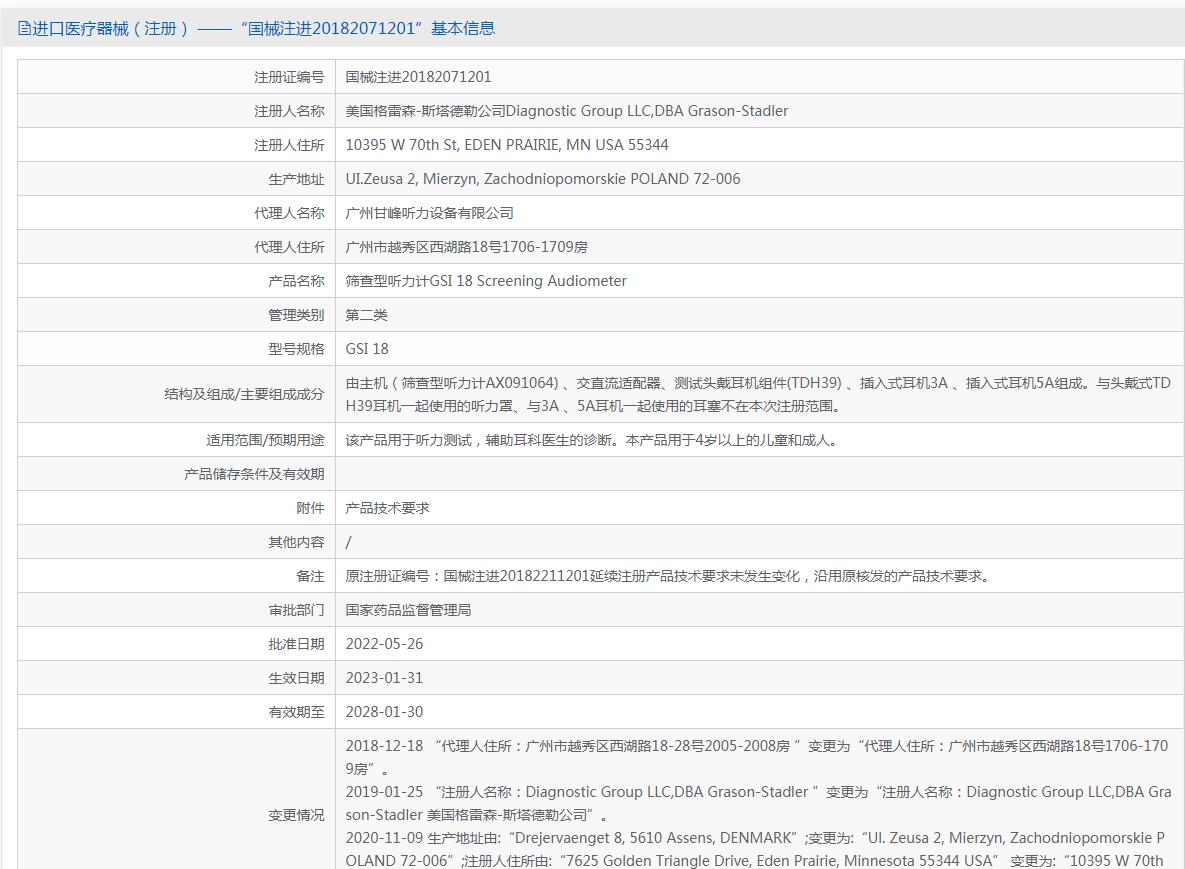Click the label 注册证编号
This screenshot has width=1185, height=869.
(289, 77)
